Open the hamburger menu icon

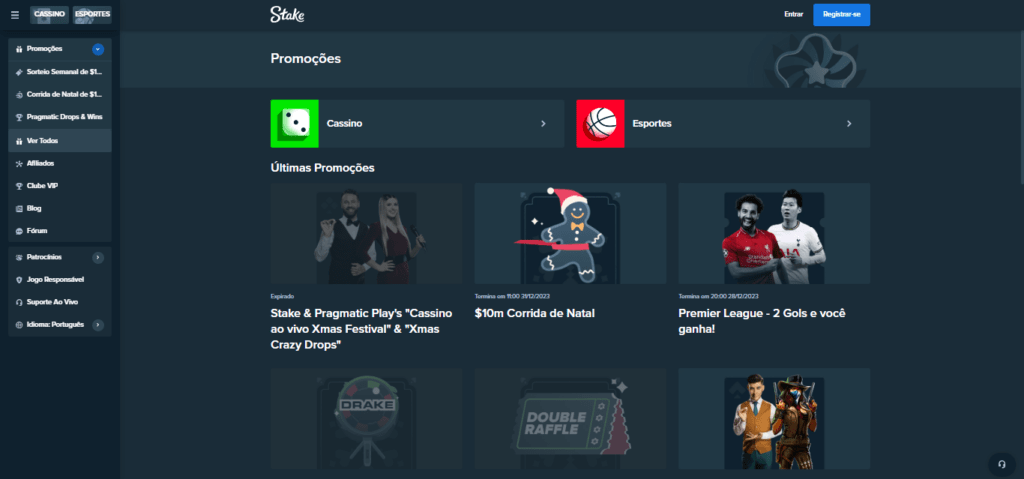coord(15,15)
